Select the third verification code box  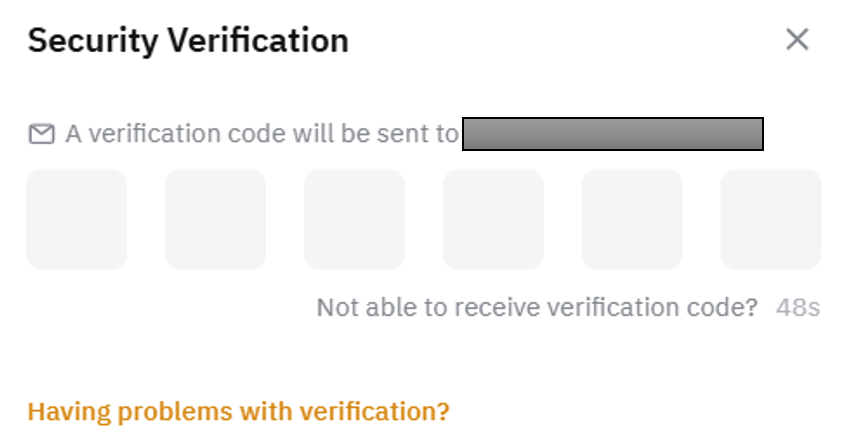354,219
